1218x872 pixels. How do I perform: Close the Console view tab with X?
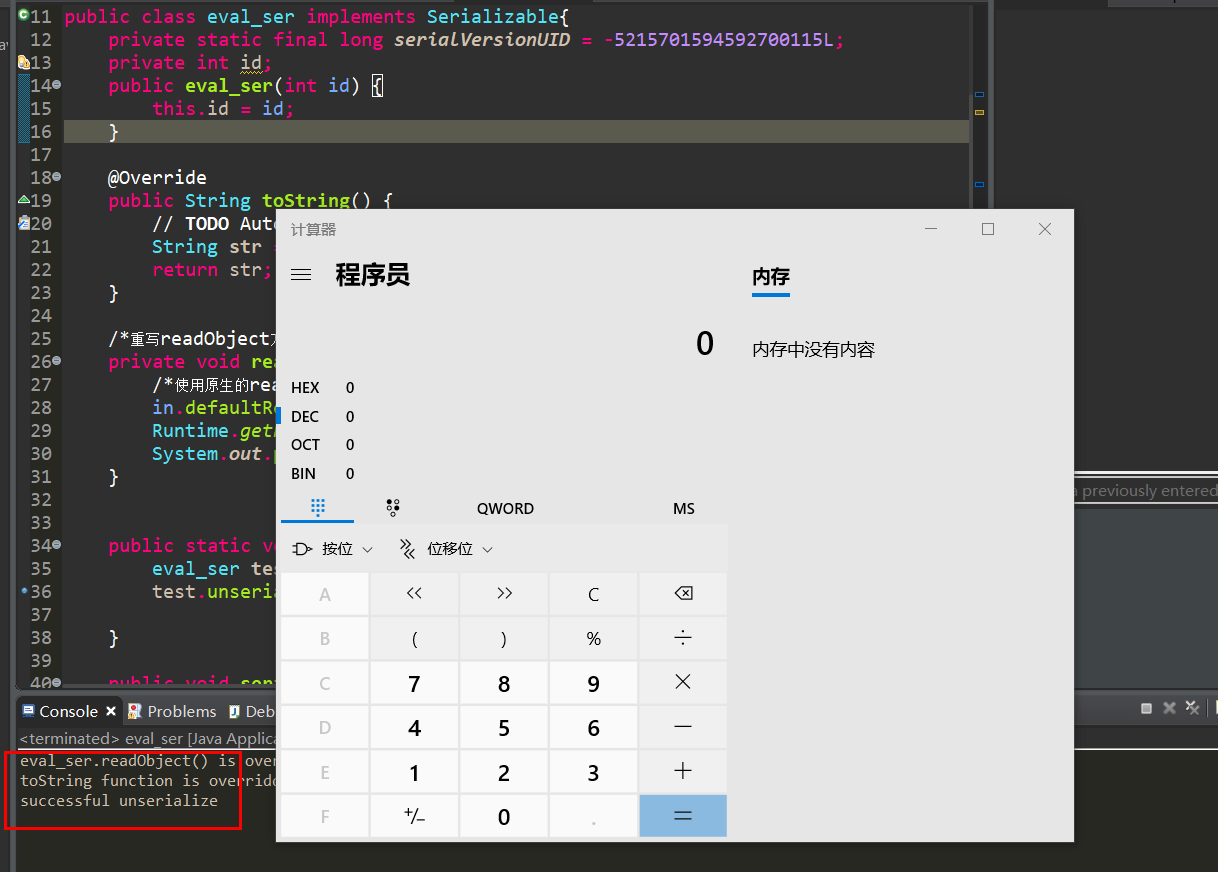point(110,712)
